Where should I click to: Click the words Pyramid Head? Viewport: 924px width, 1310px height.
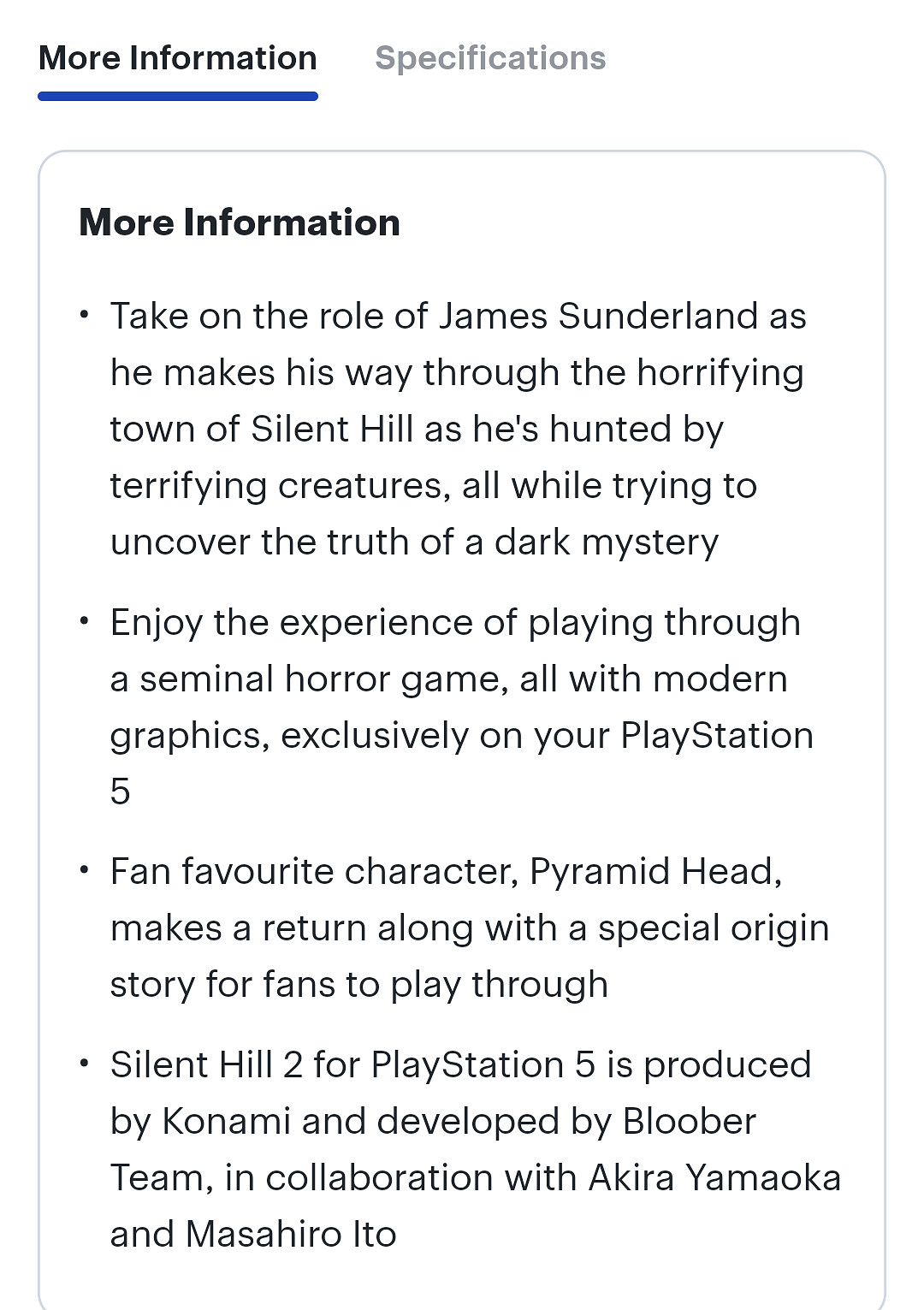(x=655, y=871)
